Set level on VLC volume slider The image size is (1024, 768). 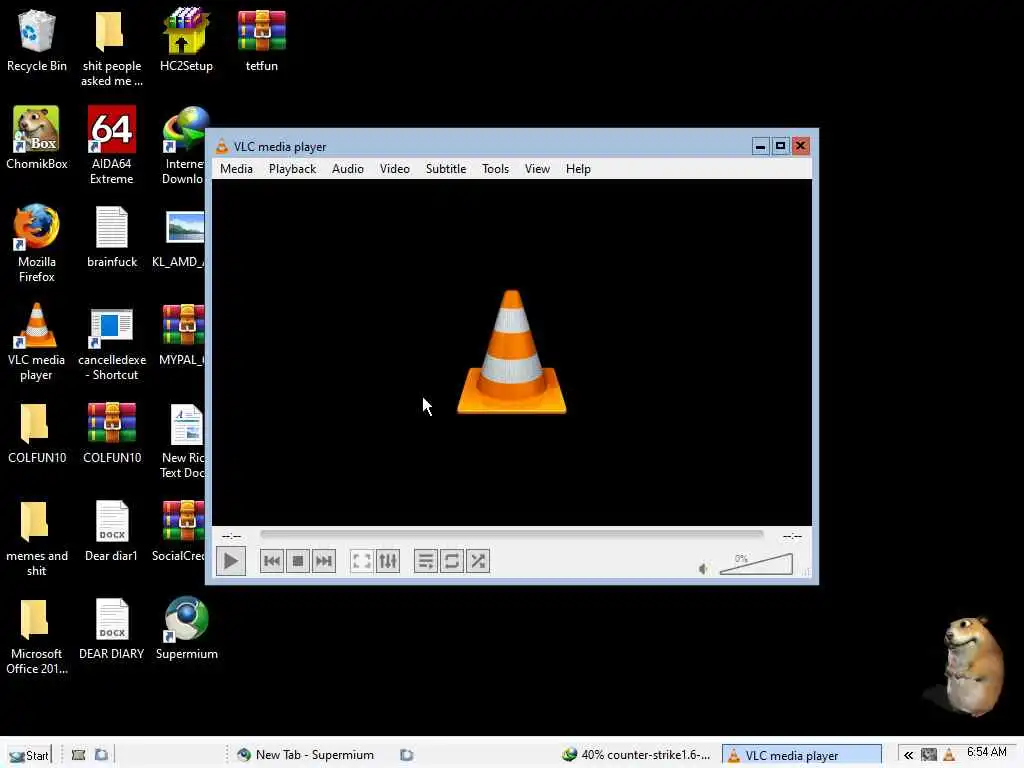pos(756,564)
